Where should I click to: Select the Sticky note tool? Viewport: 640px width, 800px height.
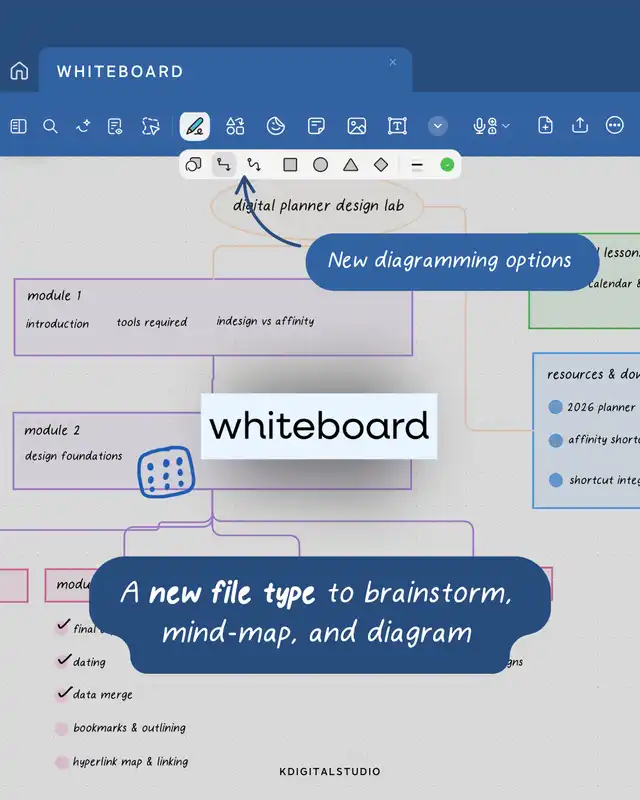pos(316,126)
